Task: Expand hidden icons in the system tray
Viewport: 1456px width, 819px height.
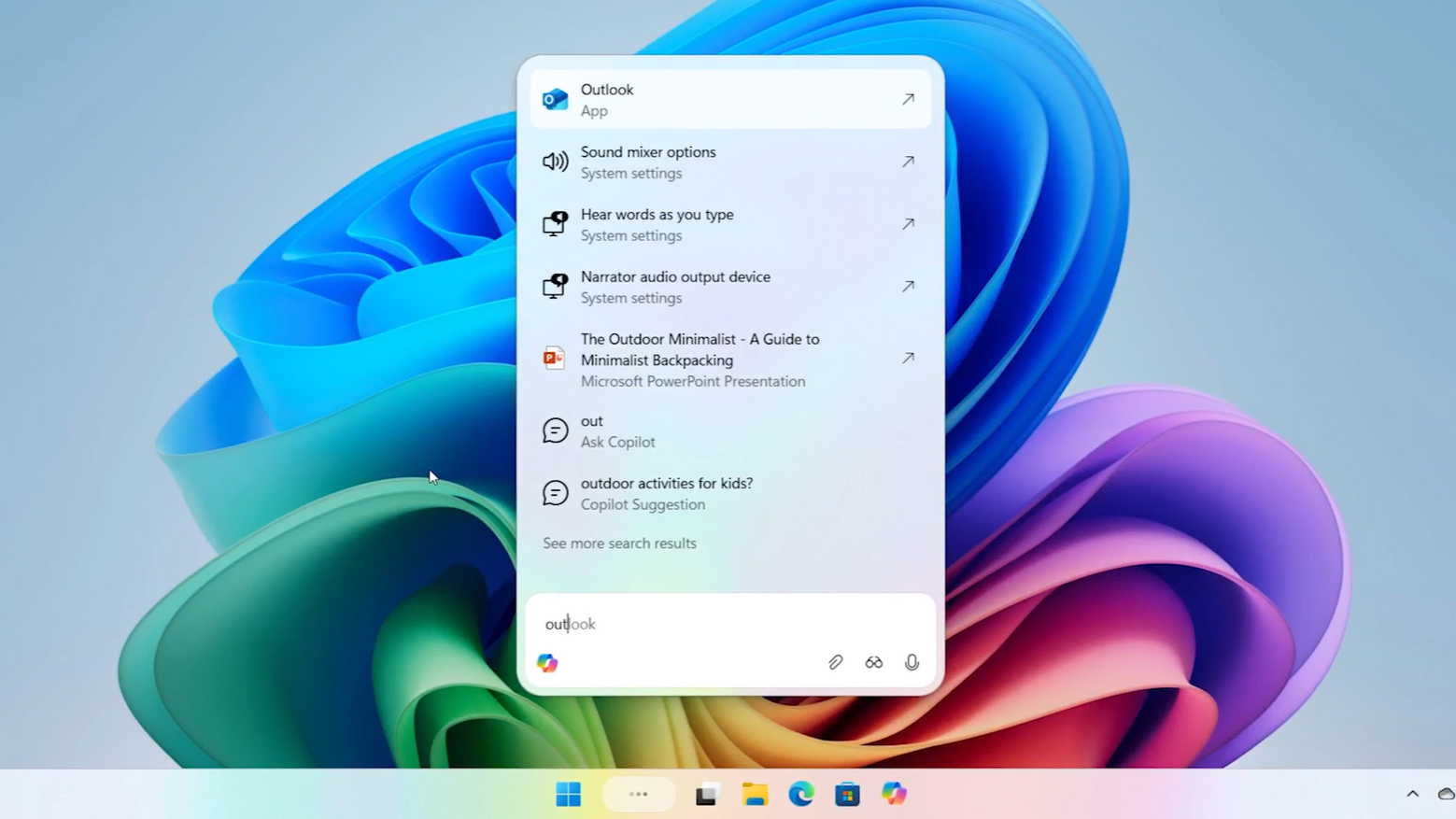Action: pyautogui.click(x=1412, y=794)
